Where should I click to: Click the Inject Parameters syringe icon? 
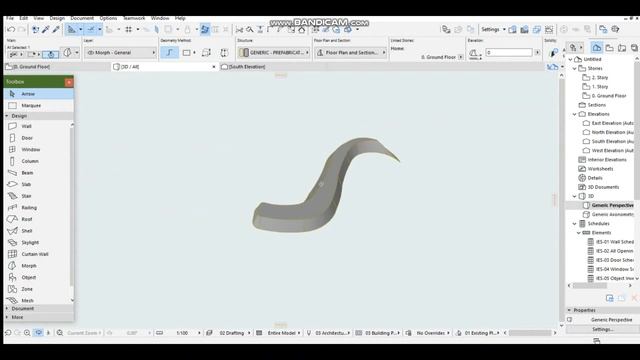[x=56, y=29]
